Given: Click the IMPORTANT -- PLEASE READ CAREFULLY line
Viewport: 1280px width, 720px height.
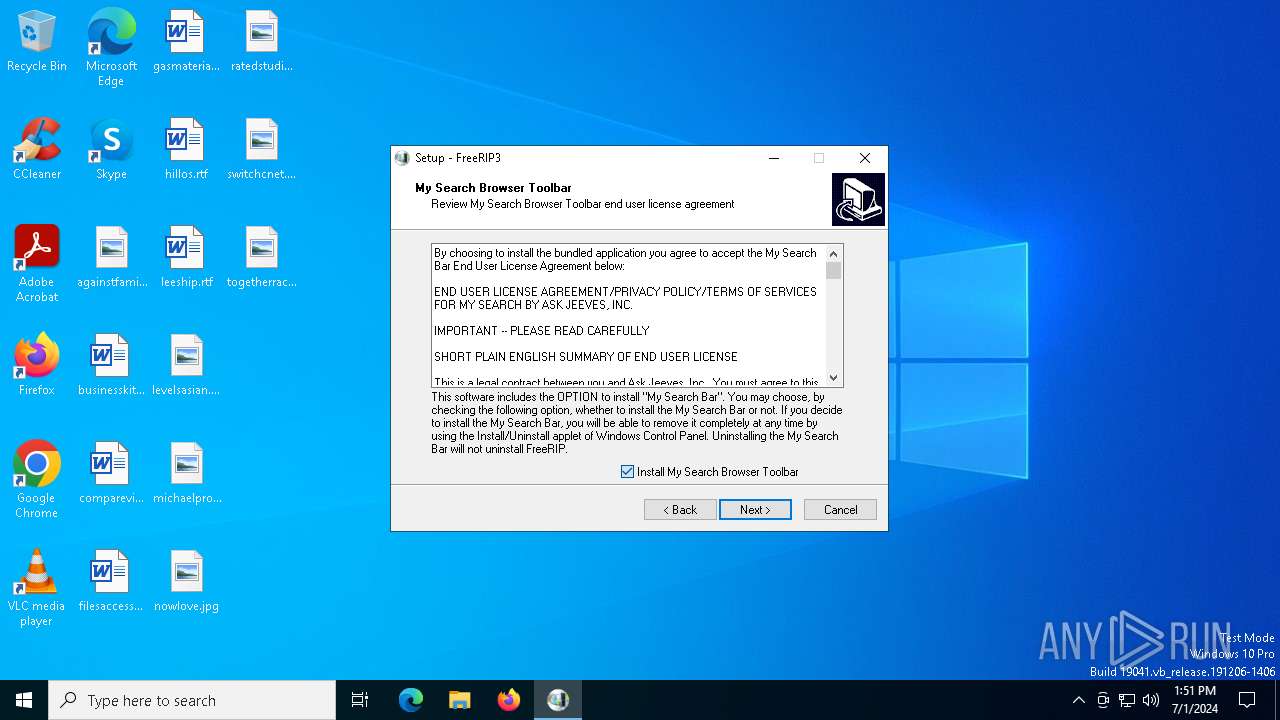Looking at the screenshot, I should tap(542, 331).
